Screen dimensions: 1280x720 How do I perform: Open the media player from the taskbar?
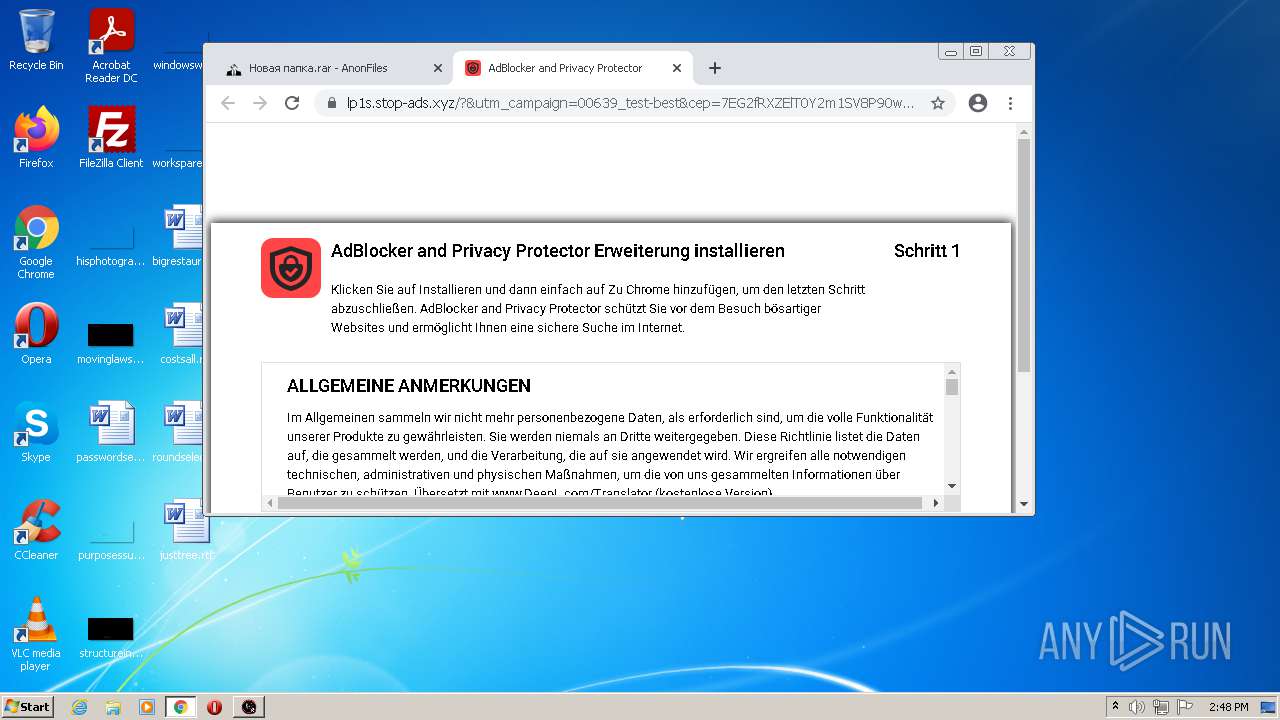pos(147,707)
